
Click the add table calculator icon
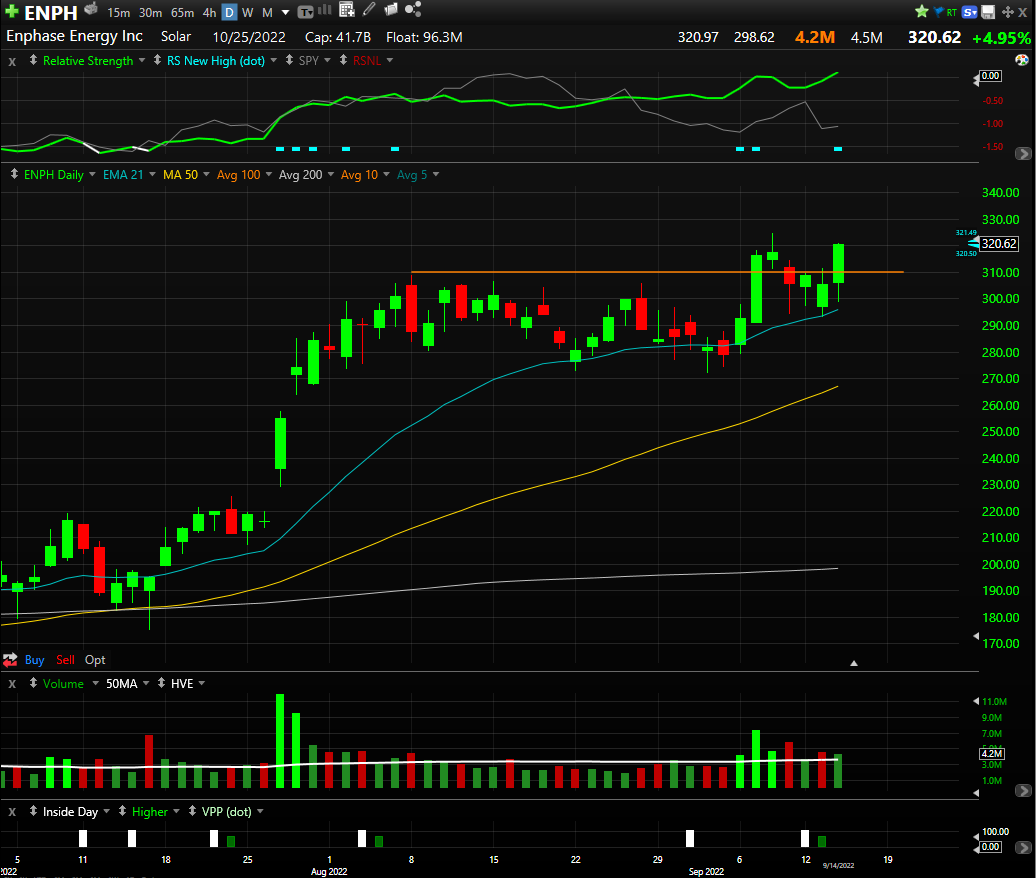pos(346,9)
